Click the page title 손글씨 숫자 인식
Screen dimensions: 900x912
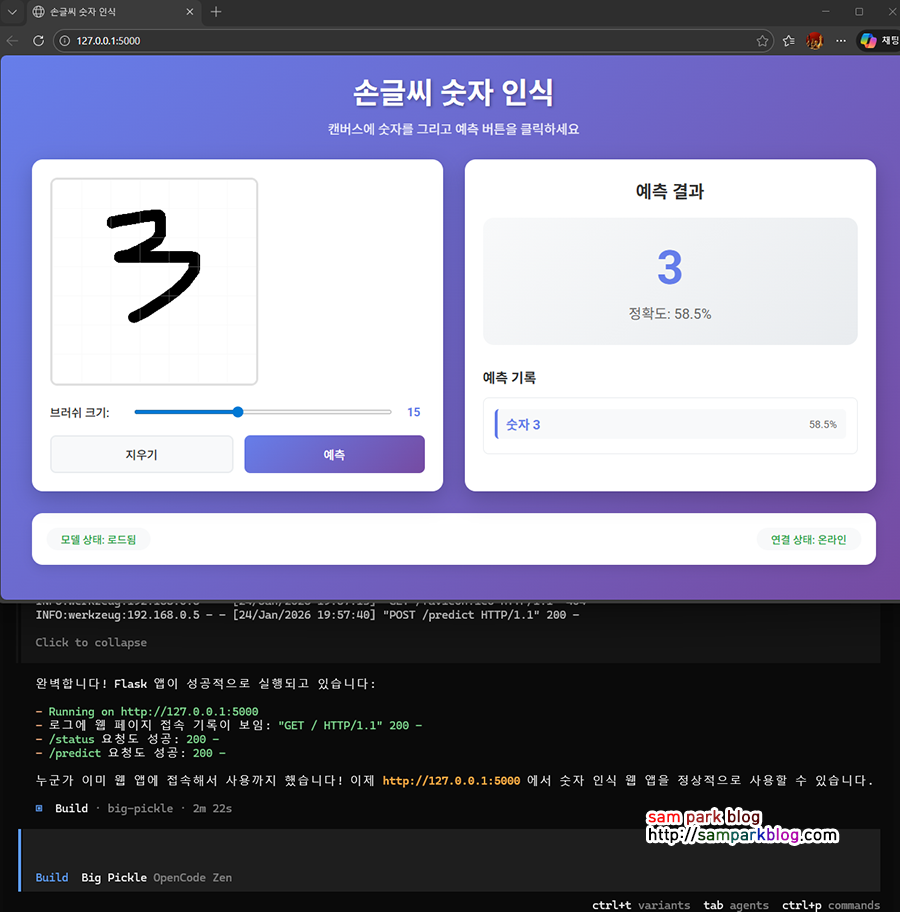point(453,92)
